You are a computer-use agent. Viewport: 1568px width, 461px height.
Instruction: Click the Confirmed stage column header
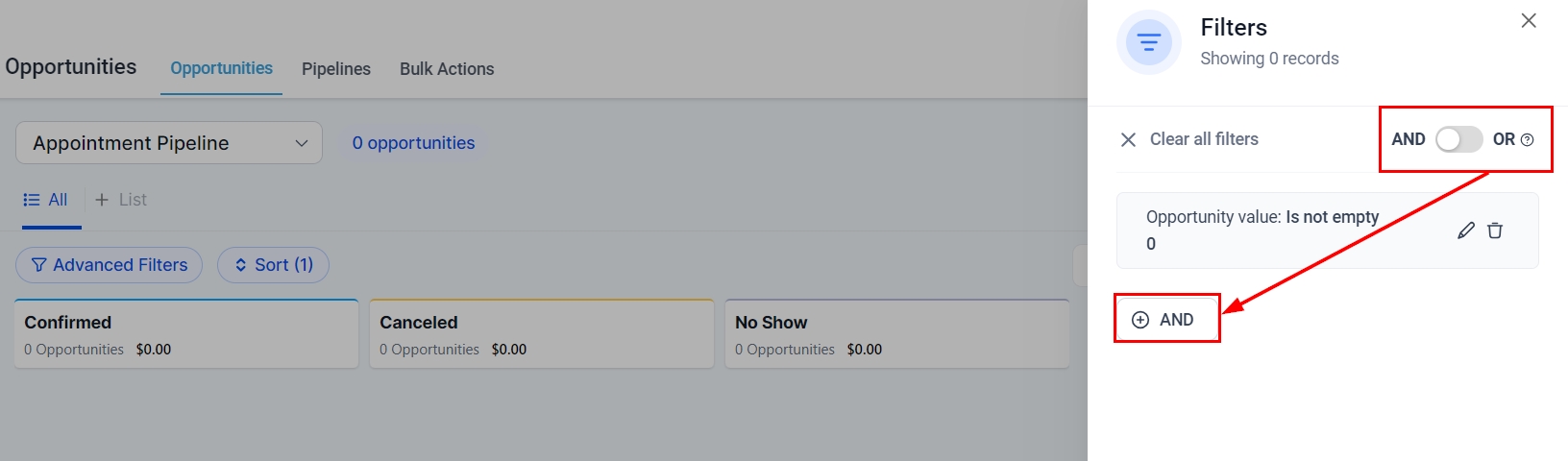68,323
